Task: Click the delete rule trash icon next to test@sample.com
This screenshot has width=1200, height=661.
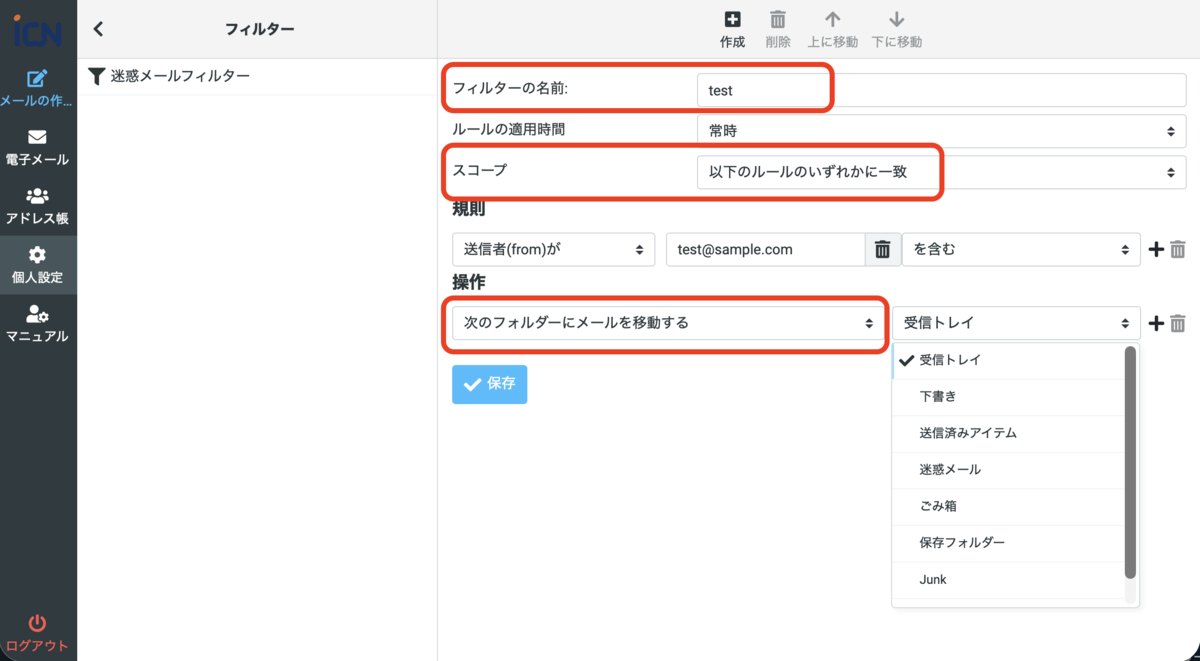Action: [x=882, y=249]
